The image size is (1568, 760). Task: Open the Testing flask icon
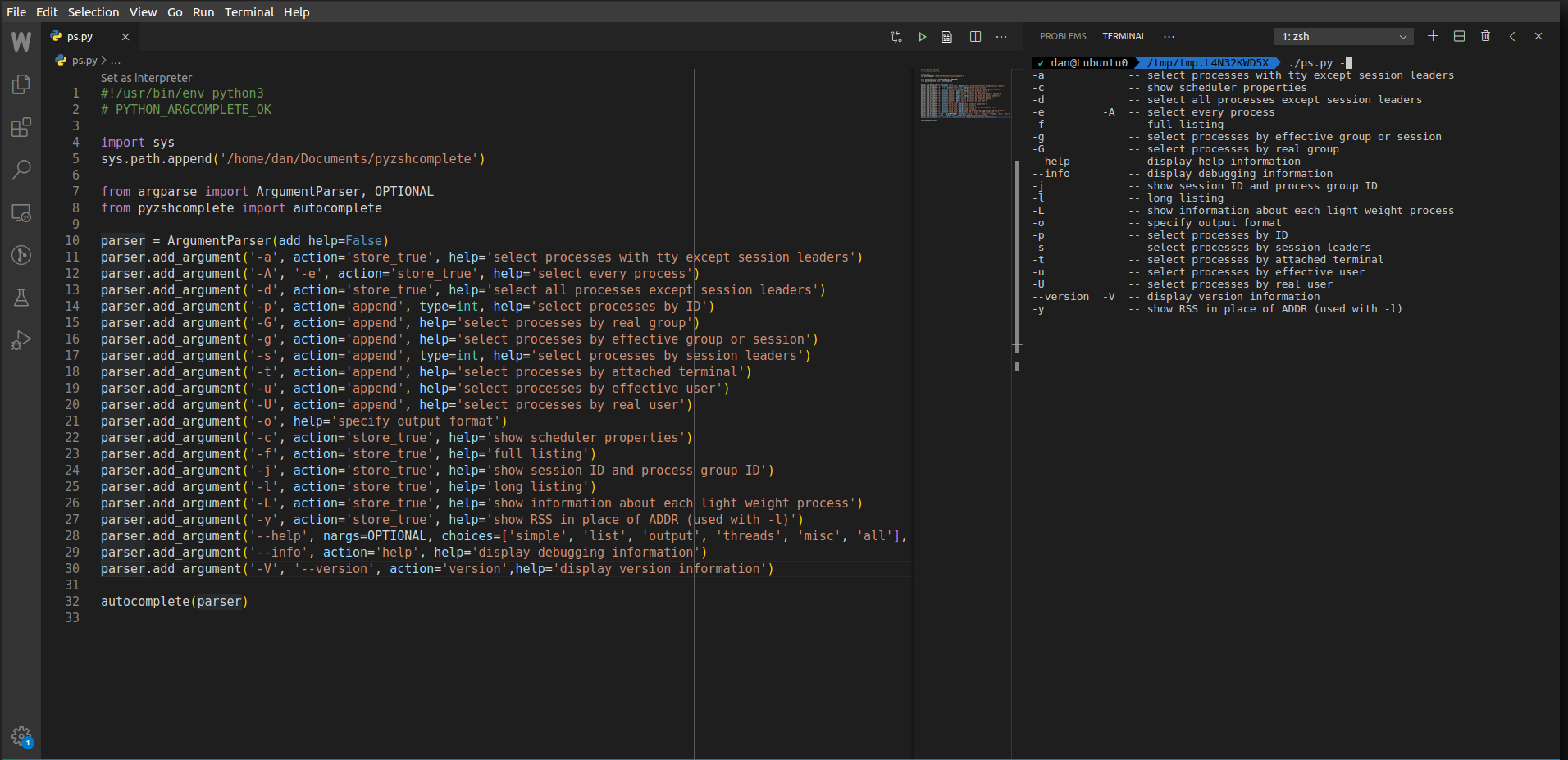tap(21, 297)
